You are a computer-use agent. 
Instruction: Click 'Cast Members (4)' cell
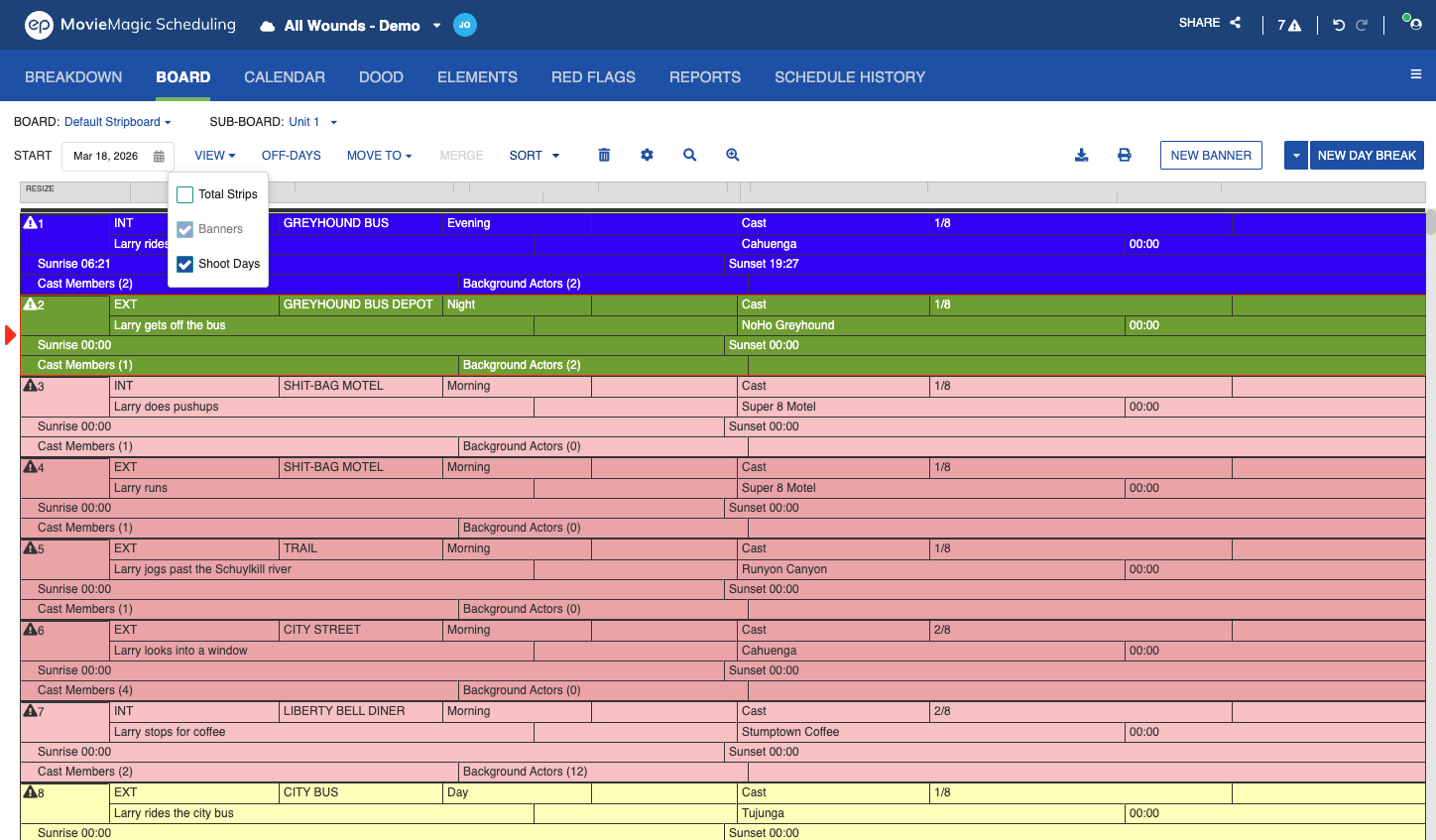239,690
